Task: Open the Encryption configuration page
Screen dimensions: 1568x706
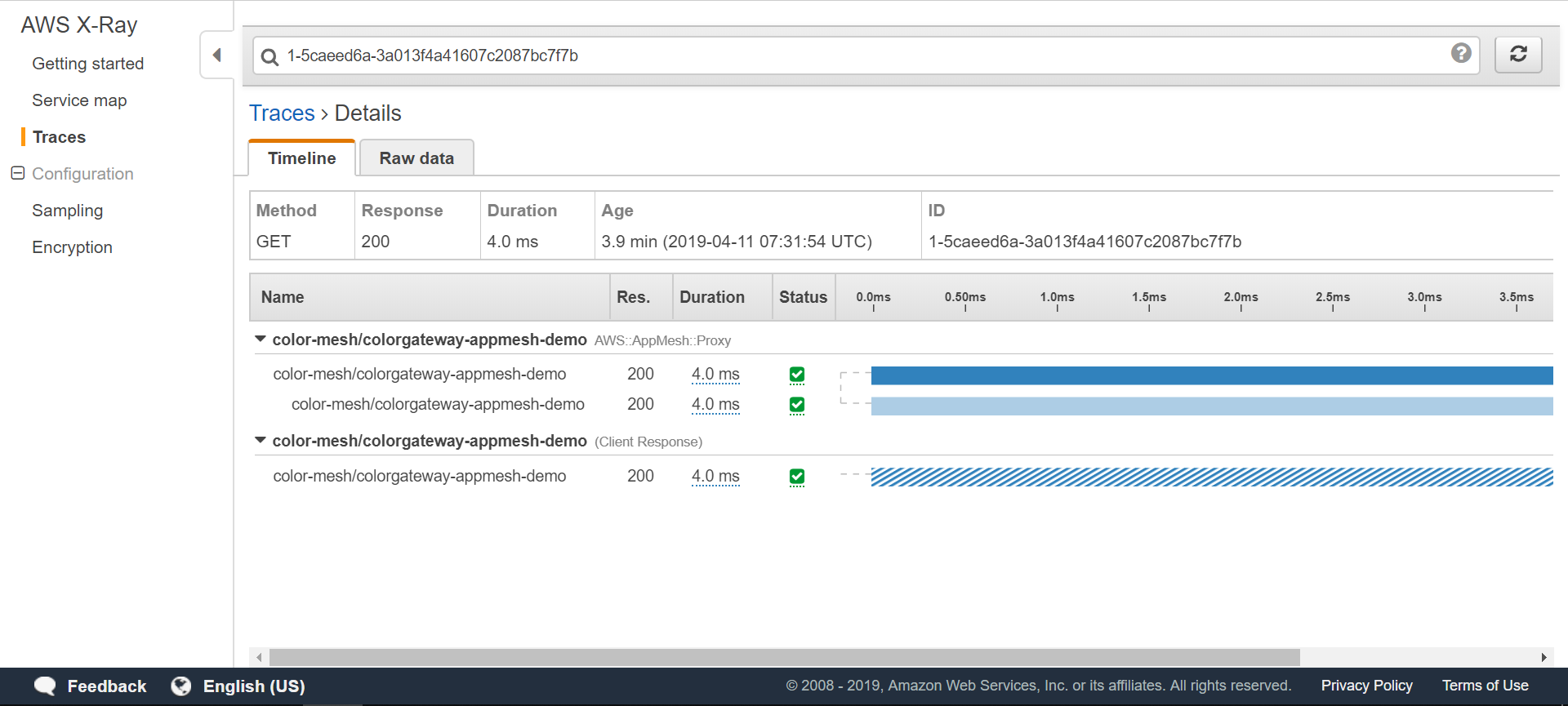Action: [x=72, y=247]
